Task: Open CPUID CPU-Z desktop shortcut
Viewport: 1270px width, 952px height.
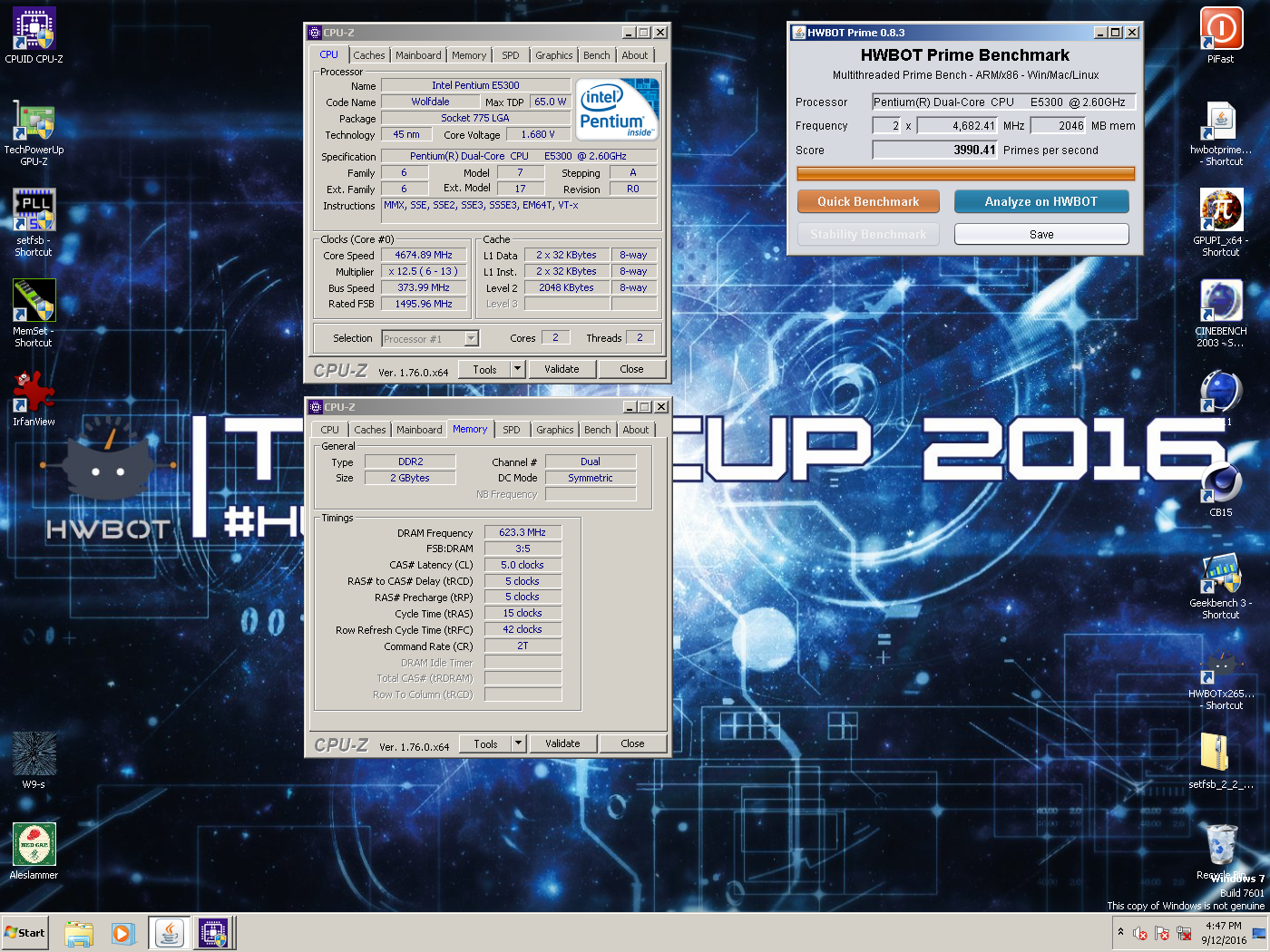Action: (34, 35)
